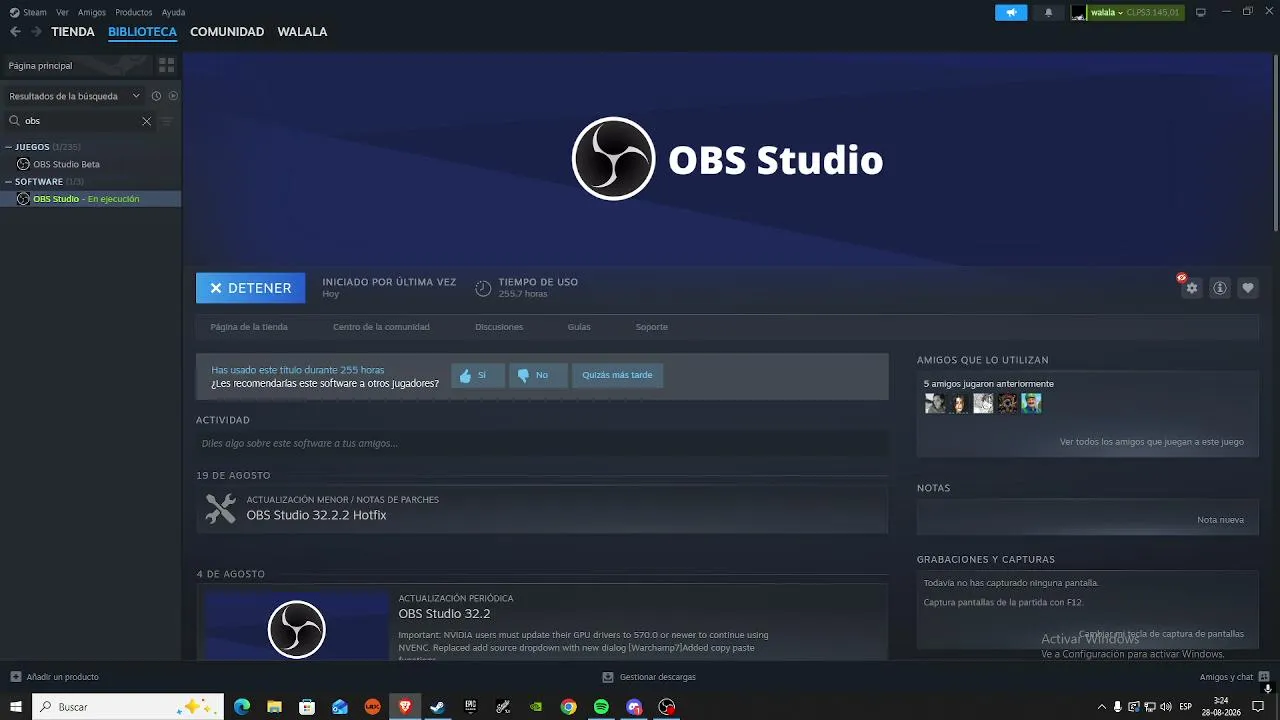The height and width of the screenshot is (720, 1280).
Task: Click Ver todos los amigos link
Action: tap(1152, 442)
